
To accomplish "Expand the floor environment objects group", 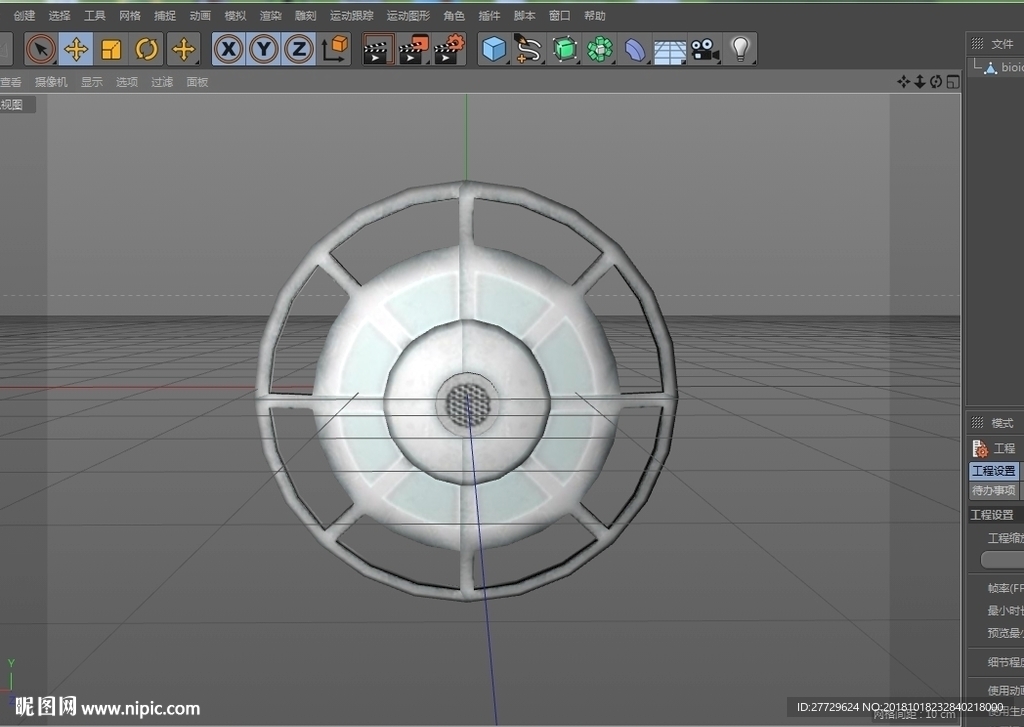I will click(x=669, y=49).
